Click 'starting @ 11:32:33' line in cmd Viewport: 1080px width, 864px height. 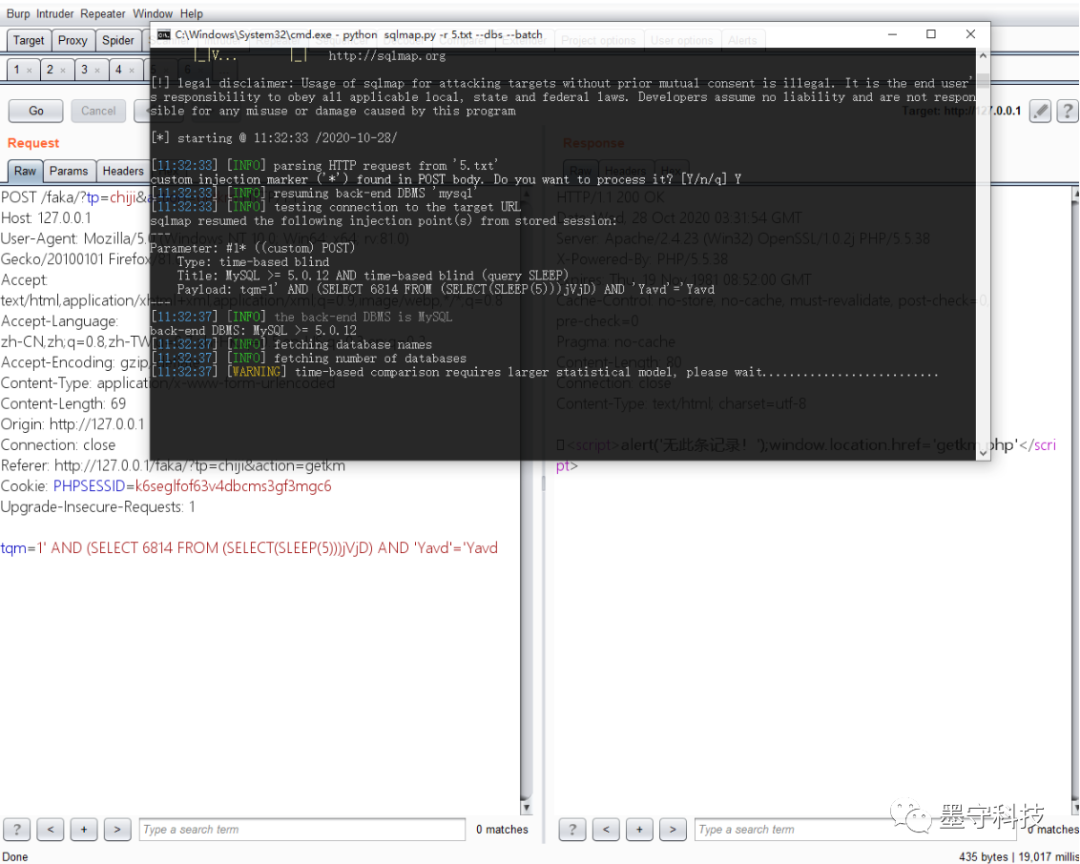(x=274, y=138)
